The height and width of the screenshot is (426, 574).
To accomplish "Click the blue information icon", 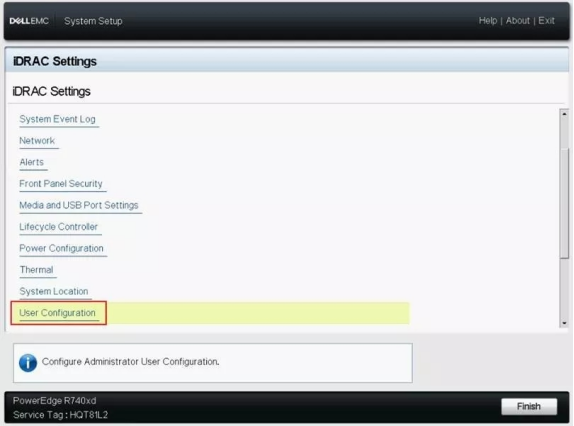I will 28,363.
